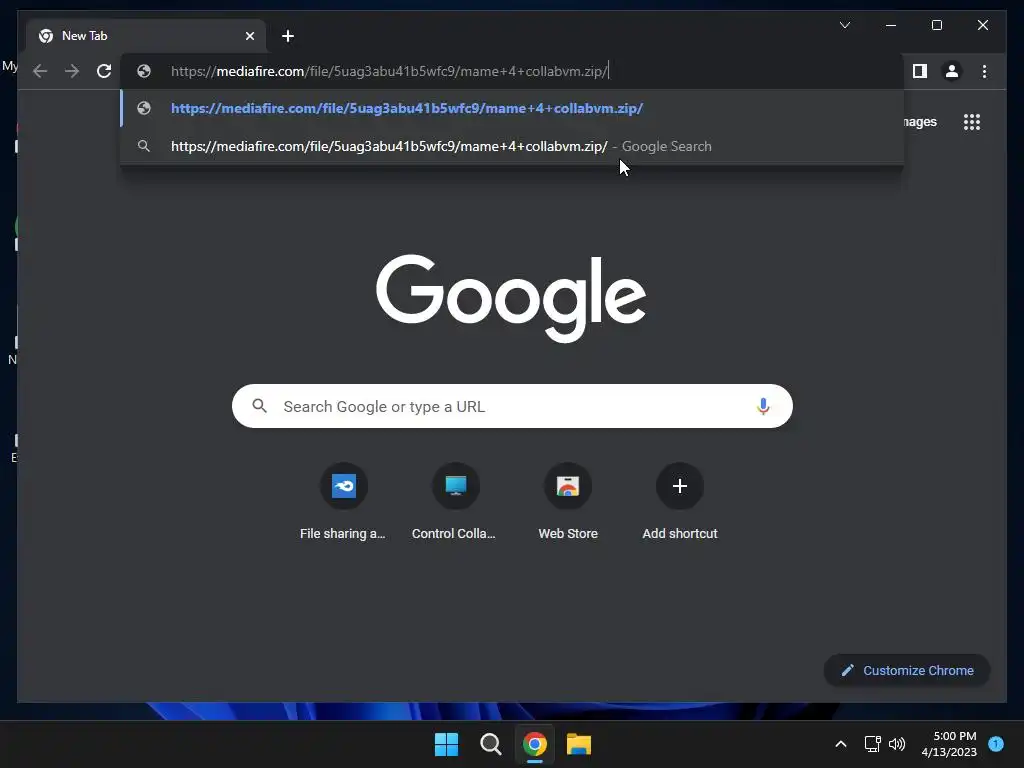Go forward with the forward arrow

tap(72, 71)
